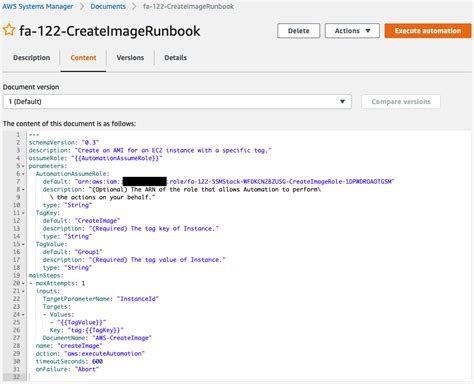Collapse the TagValue block fold arrow
This screenshot has height=384, width=474.
pos(23,244)
